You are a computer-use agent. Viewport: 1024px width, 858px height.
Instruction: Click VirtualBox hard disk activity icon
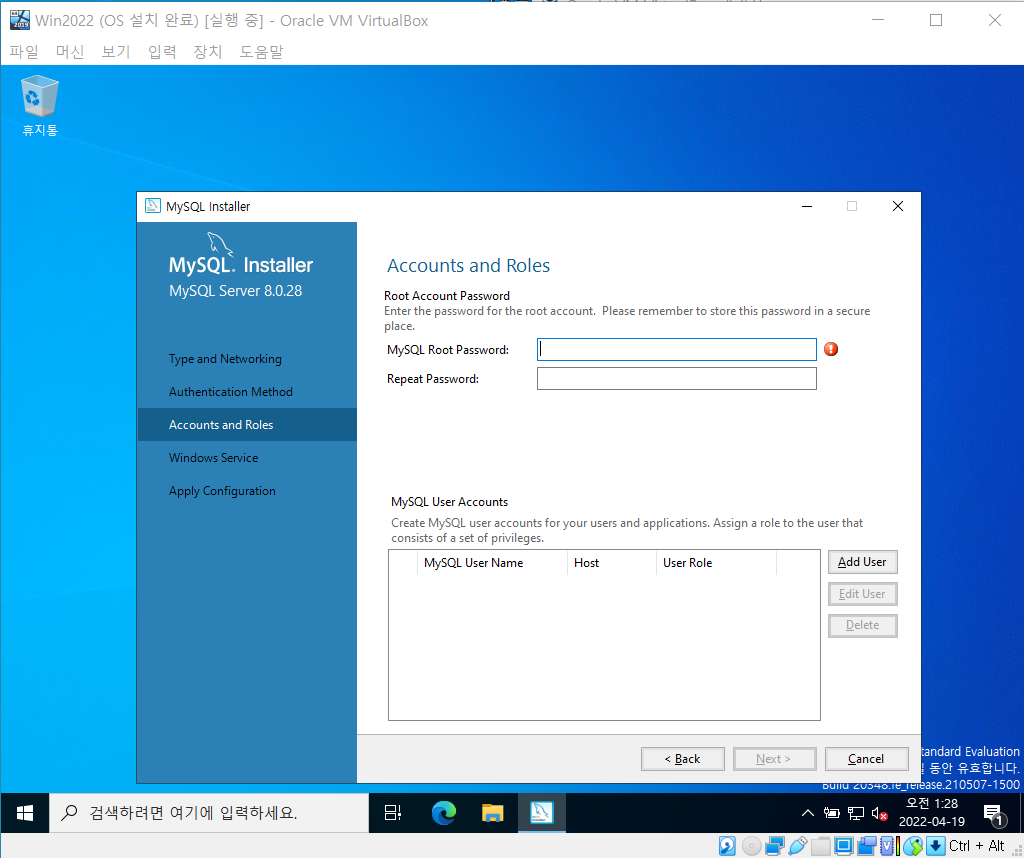[x=727, y=846]
